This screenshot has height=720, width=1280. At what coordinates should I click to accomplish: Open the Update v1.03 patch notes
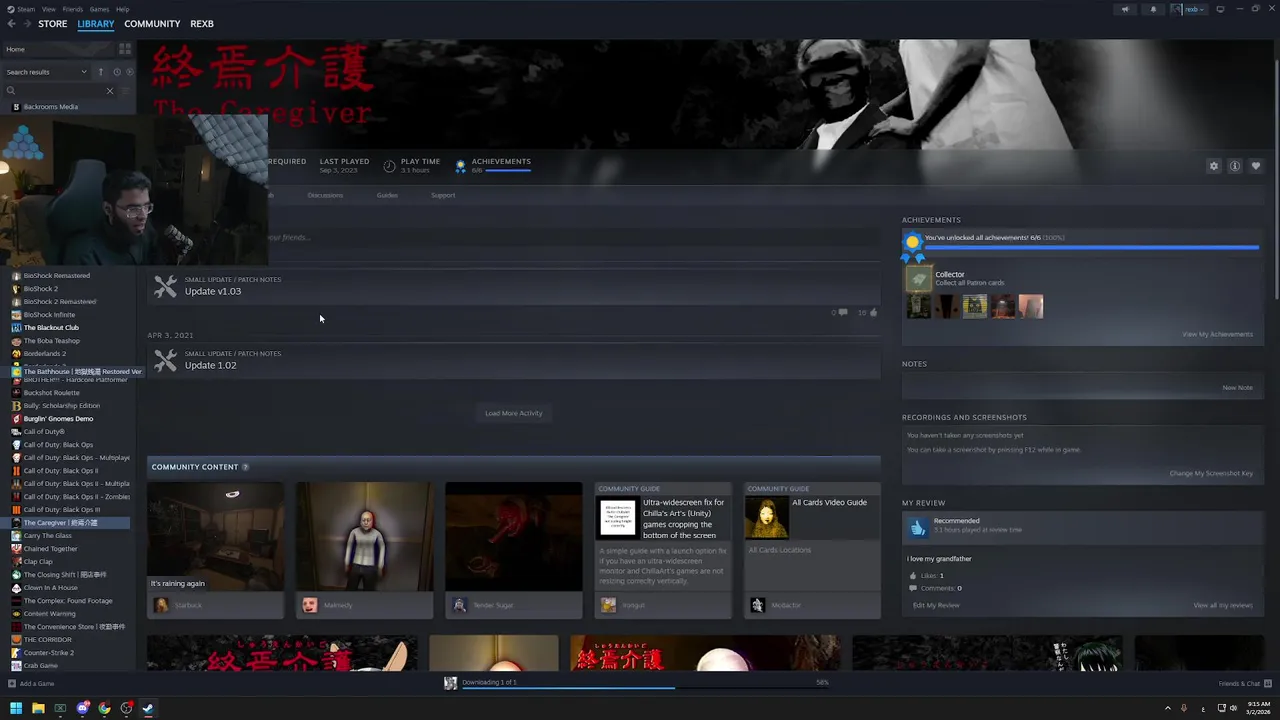(x=213, y=291)
